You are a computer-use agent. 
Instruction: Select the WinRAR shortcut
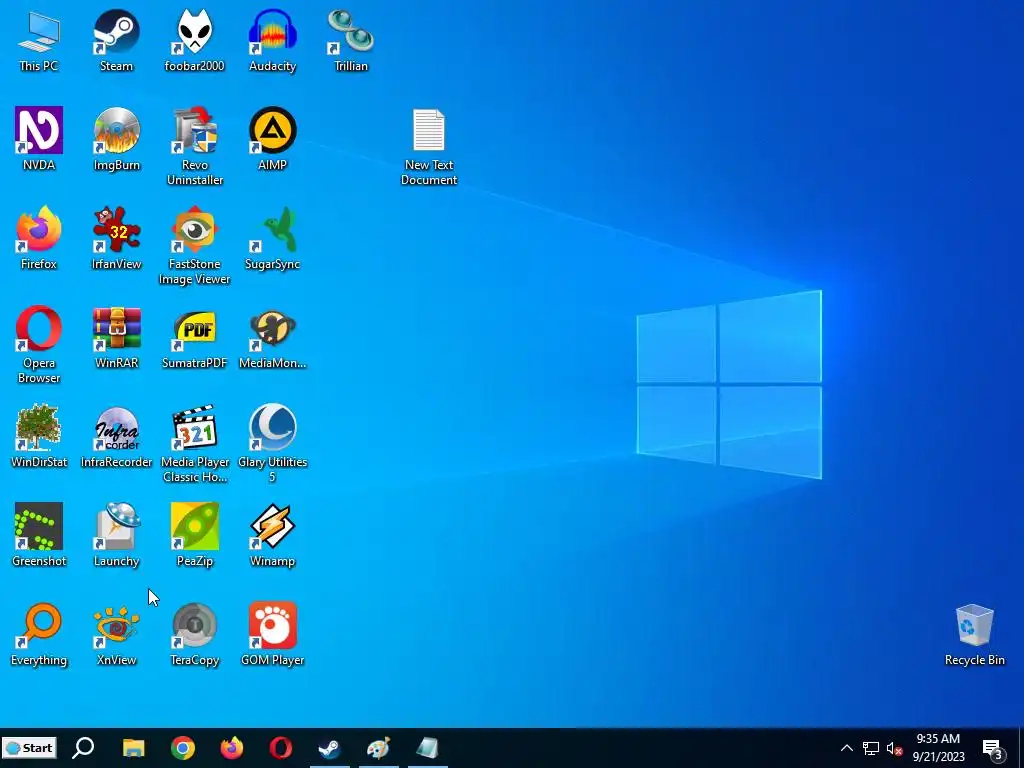coord(116,337)
